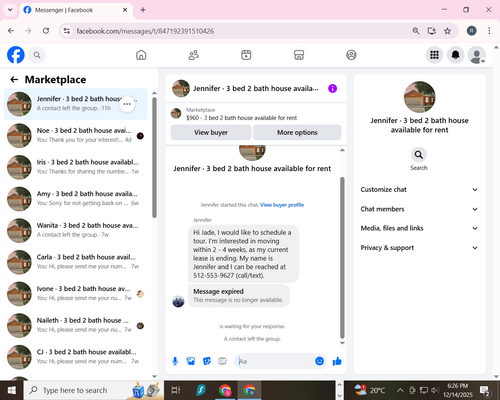Open emoji picker in message box
Screen dimensions: 500x400
tap(319, 361)
